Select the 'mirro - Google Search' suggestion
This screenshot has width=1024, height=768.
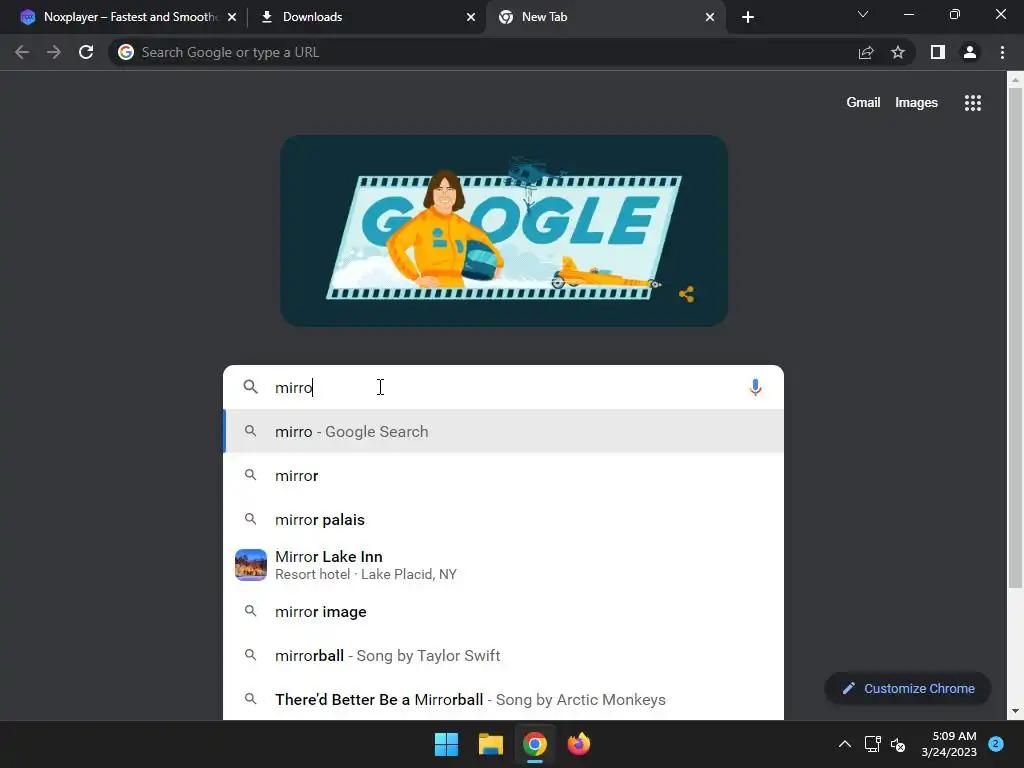point(503,432)
